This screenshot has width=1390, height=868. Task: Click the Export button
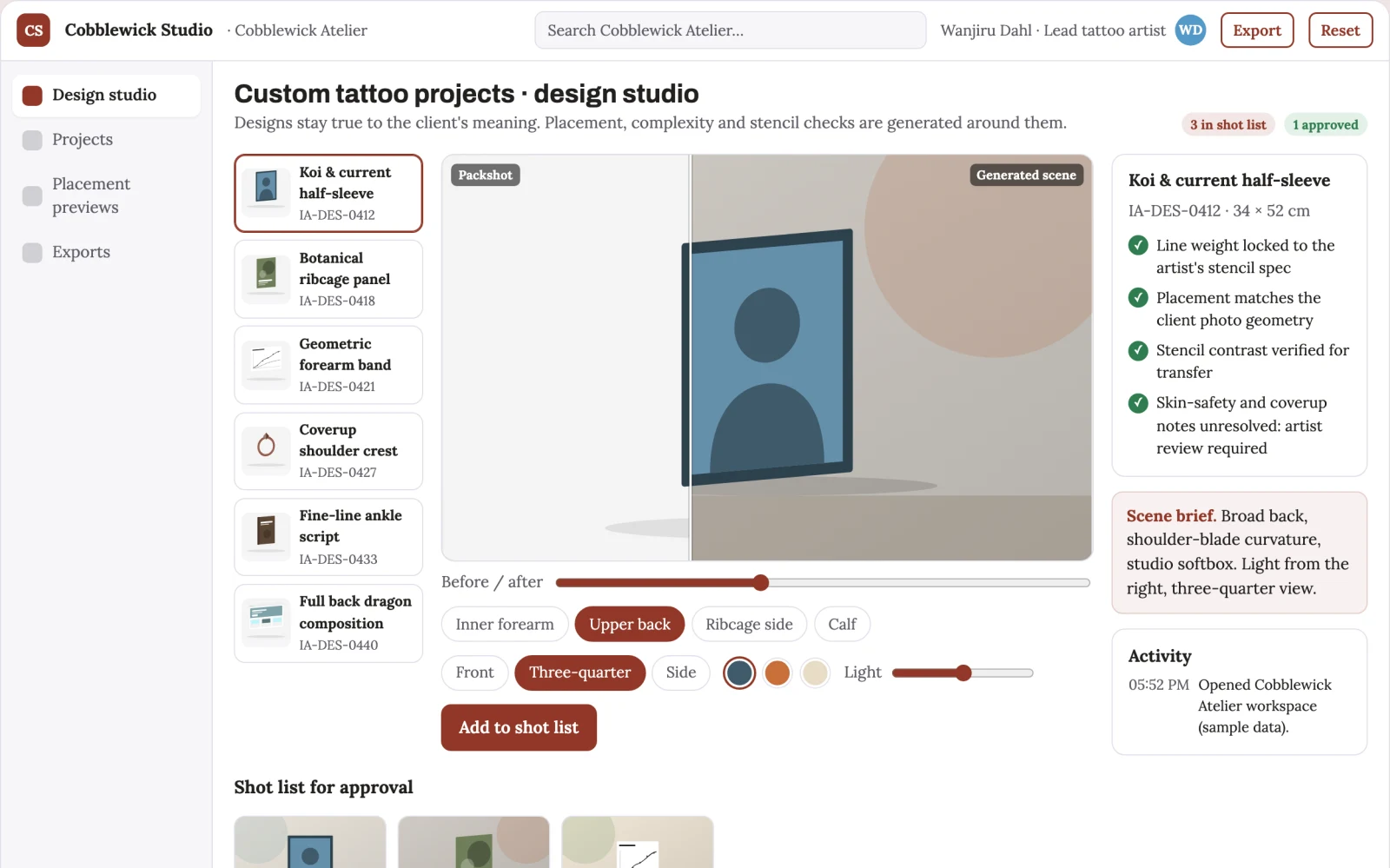coord(1257,30)
